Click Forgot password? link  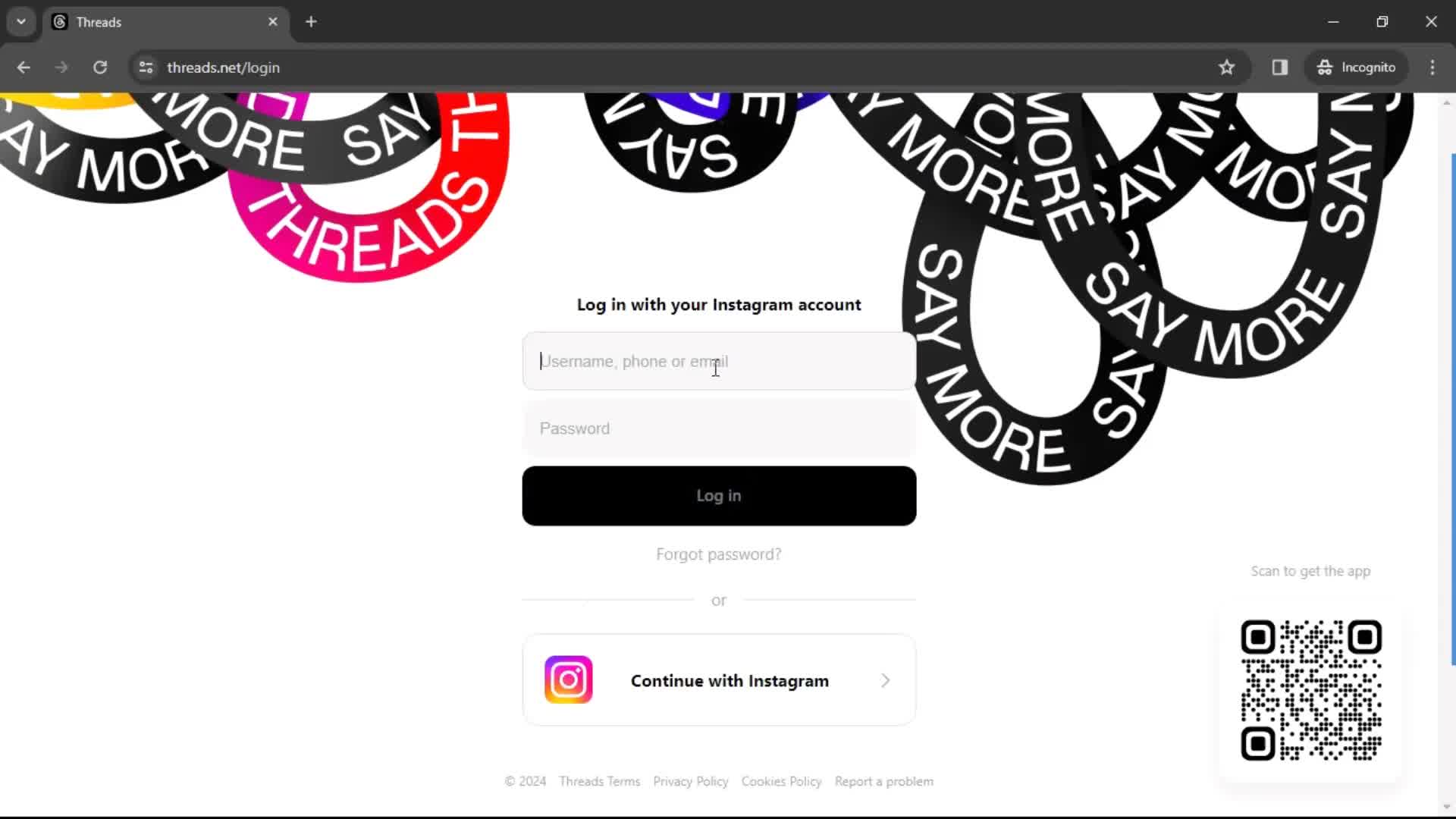718,554
